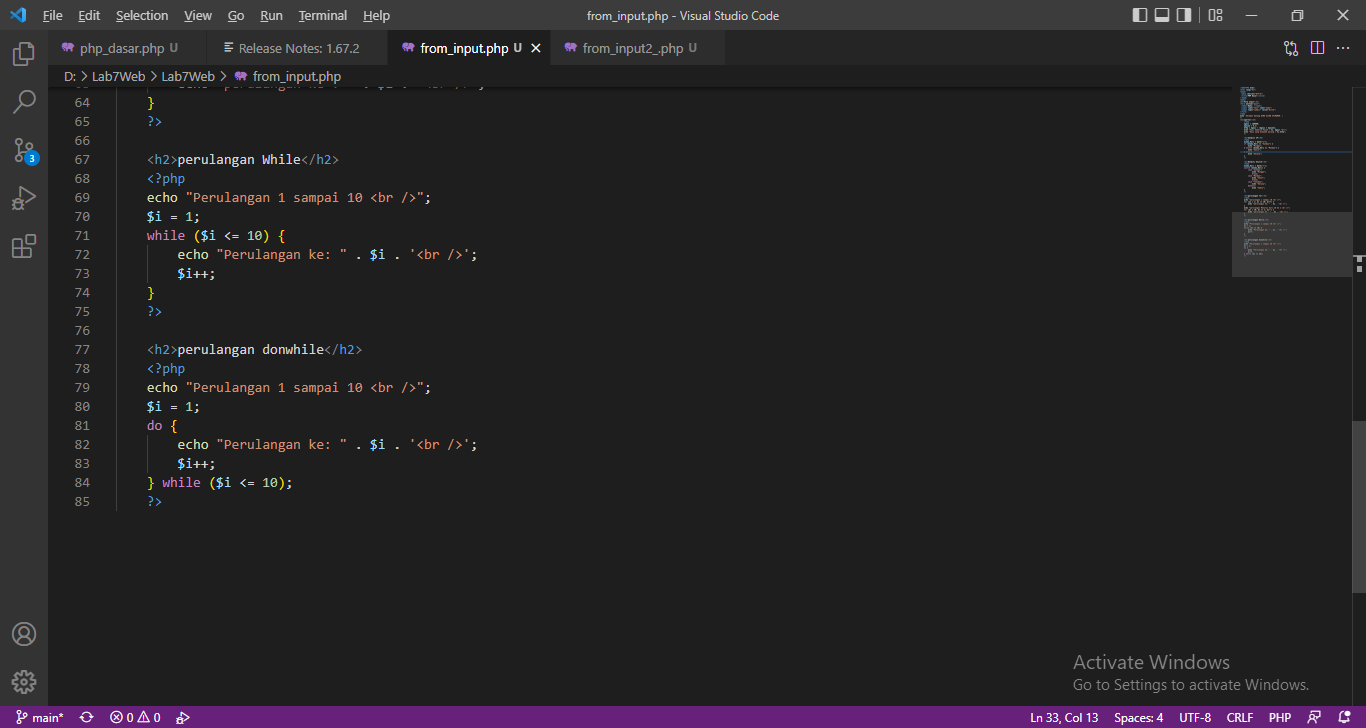The height and width of the screenshot is (728, 1366).
Task: Click '$i++;' on line 83
Action: tap(197, 464)
